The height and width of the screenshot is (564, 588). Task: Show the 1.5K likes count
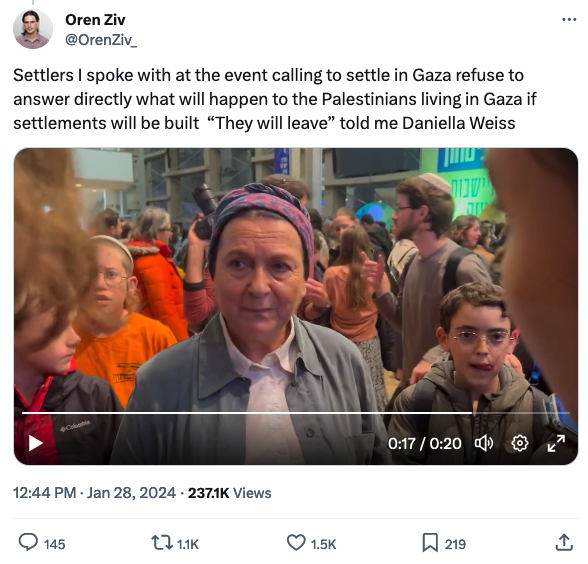click(324, 544)
